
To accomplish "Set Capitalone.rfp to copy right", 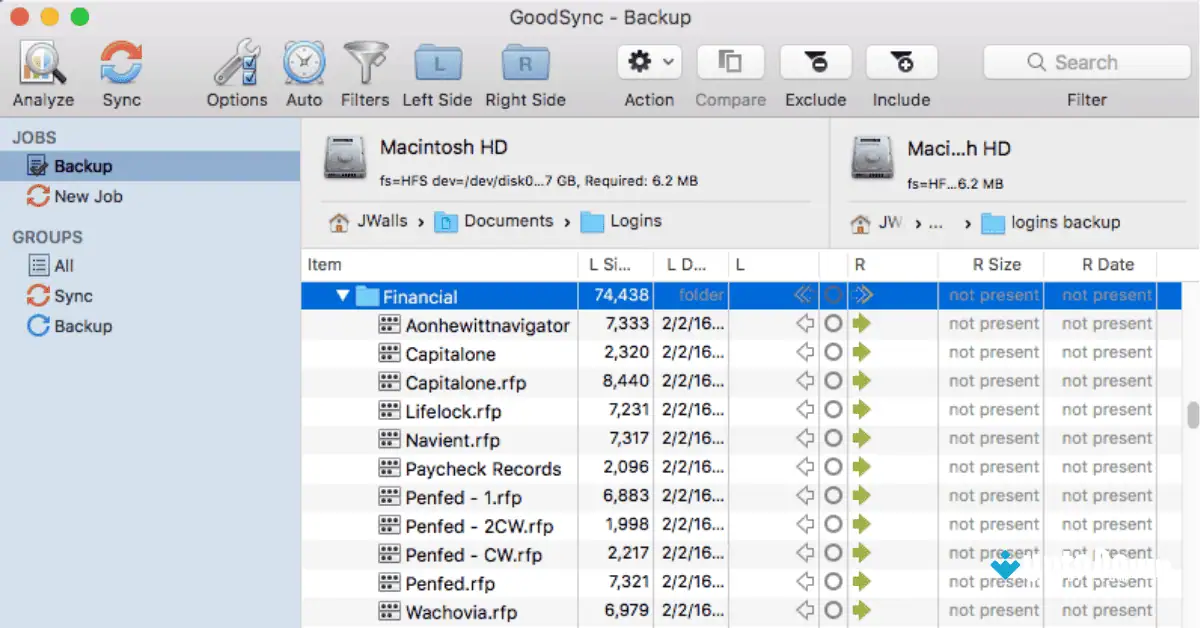I will (x=861, y=381).
